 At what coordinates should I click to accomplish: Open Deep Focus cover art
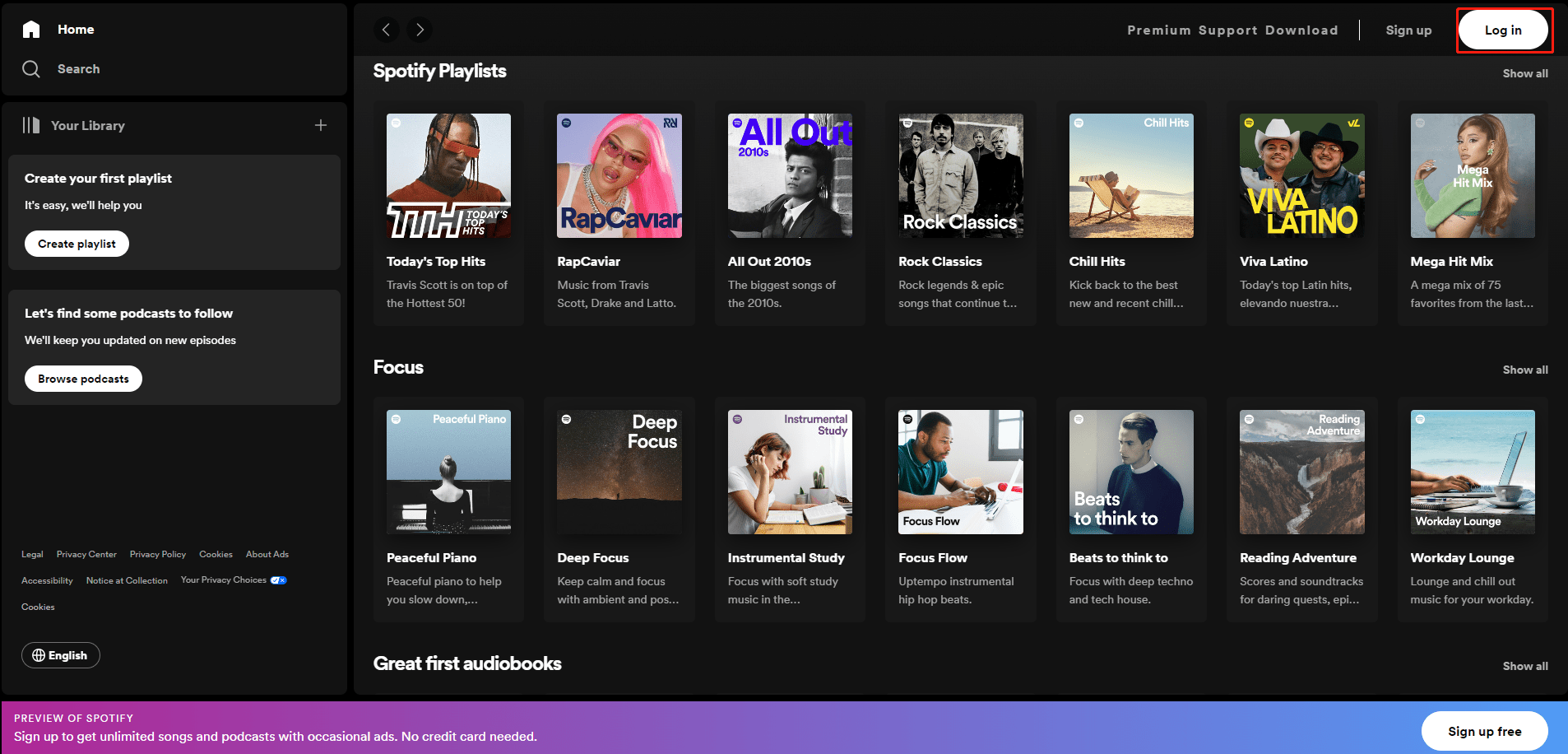[x=619, y=472]
